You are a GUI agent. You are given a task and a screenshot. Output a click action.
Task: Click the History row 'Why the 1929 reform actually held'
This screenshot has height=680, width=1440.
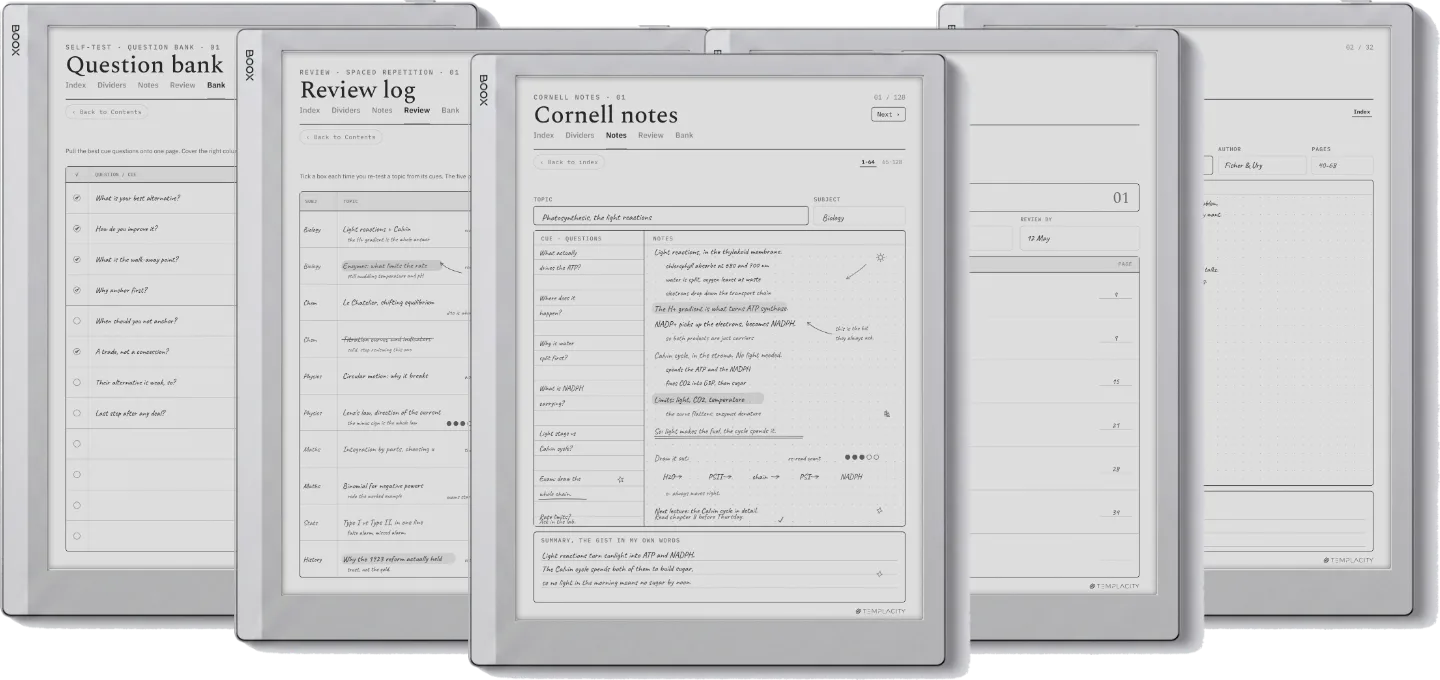point(385,560)
